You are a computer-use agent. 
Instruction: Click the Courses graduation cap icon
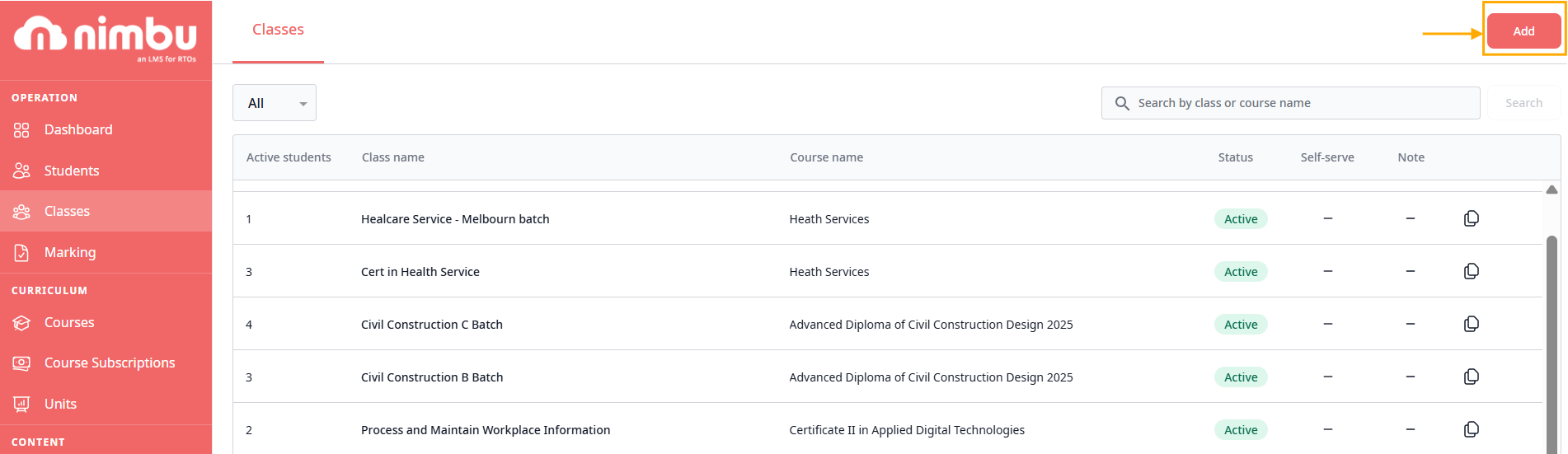(21, 322)
